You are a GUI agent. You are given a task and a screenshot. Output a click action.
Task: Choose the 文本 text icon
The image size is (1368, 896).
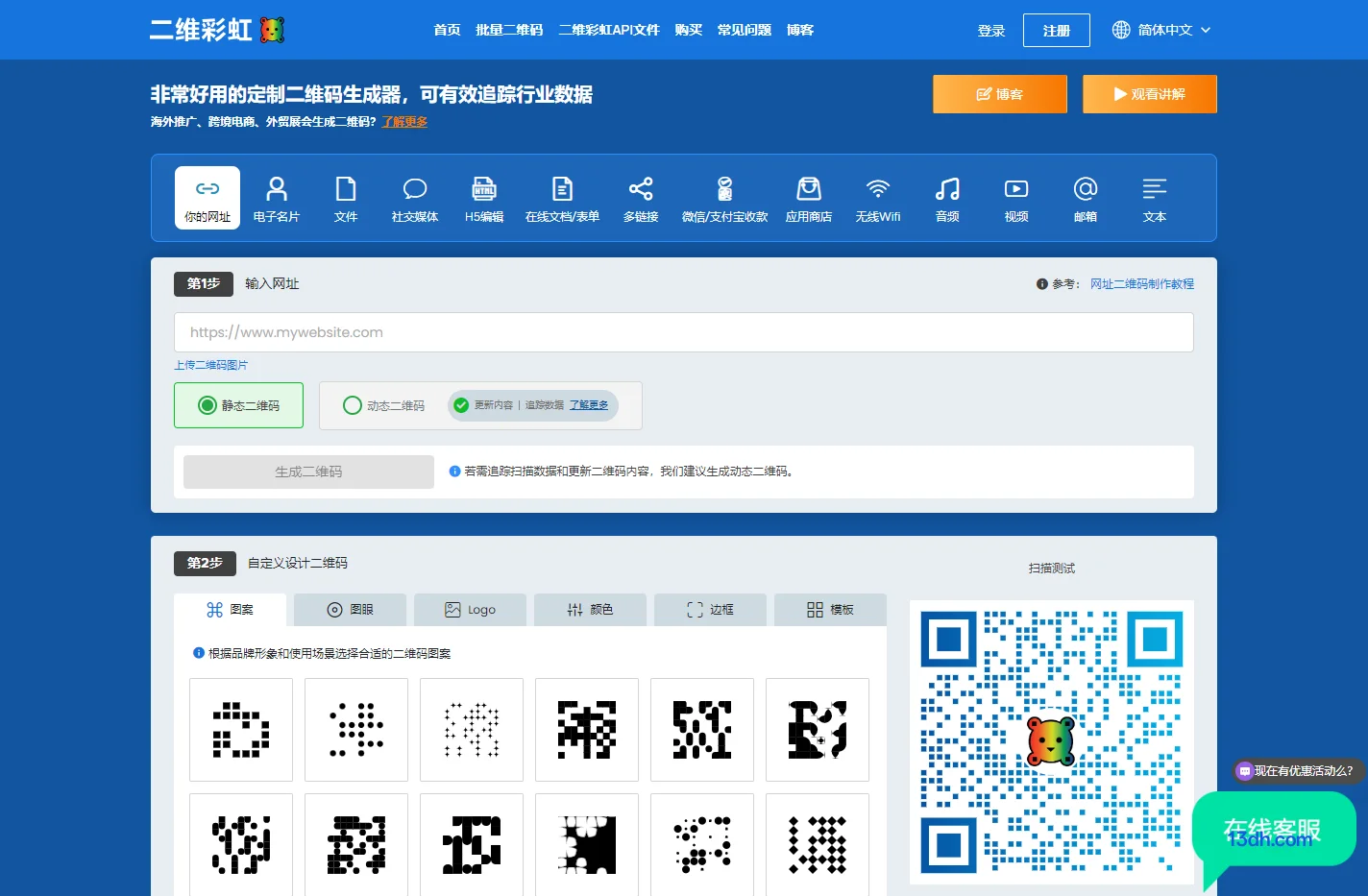click(x=1155, y=189)
